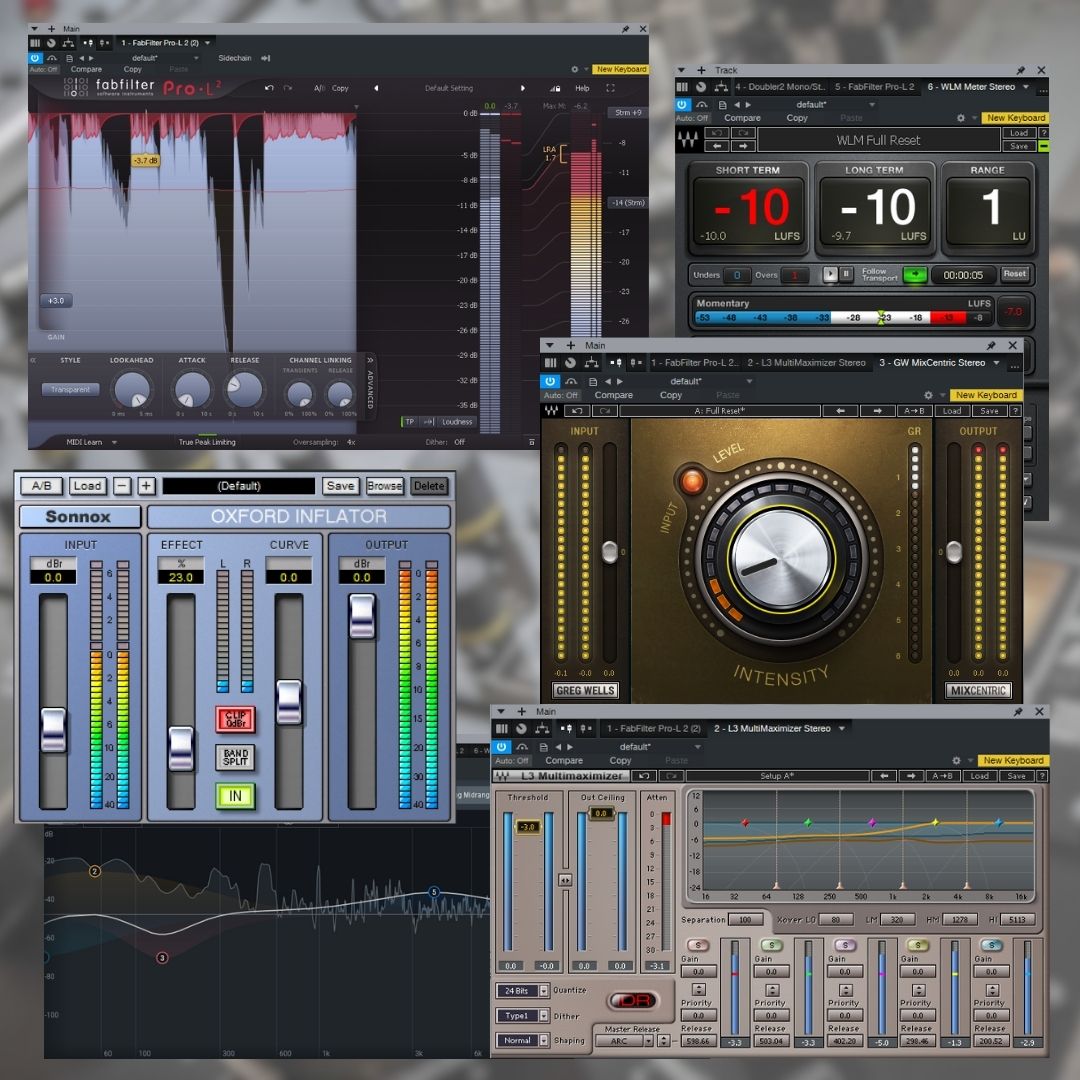Start WLM Meter play button
The image size is (1080, 1080).
(x=830, y=274)
